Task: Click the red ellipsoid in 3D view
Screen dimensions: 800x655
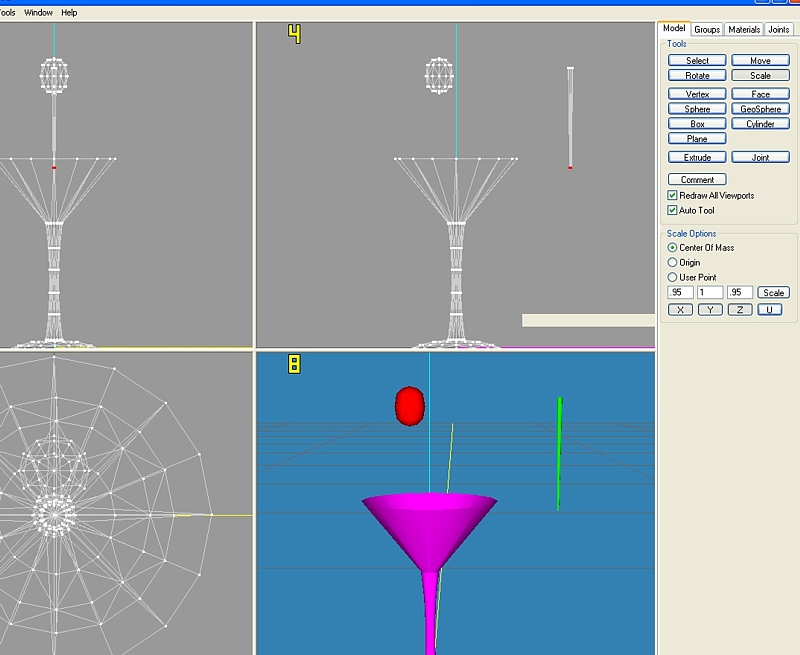Action: (410, 405)
